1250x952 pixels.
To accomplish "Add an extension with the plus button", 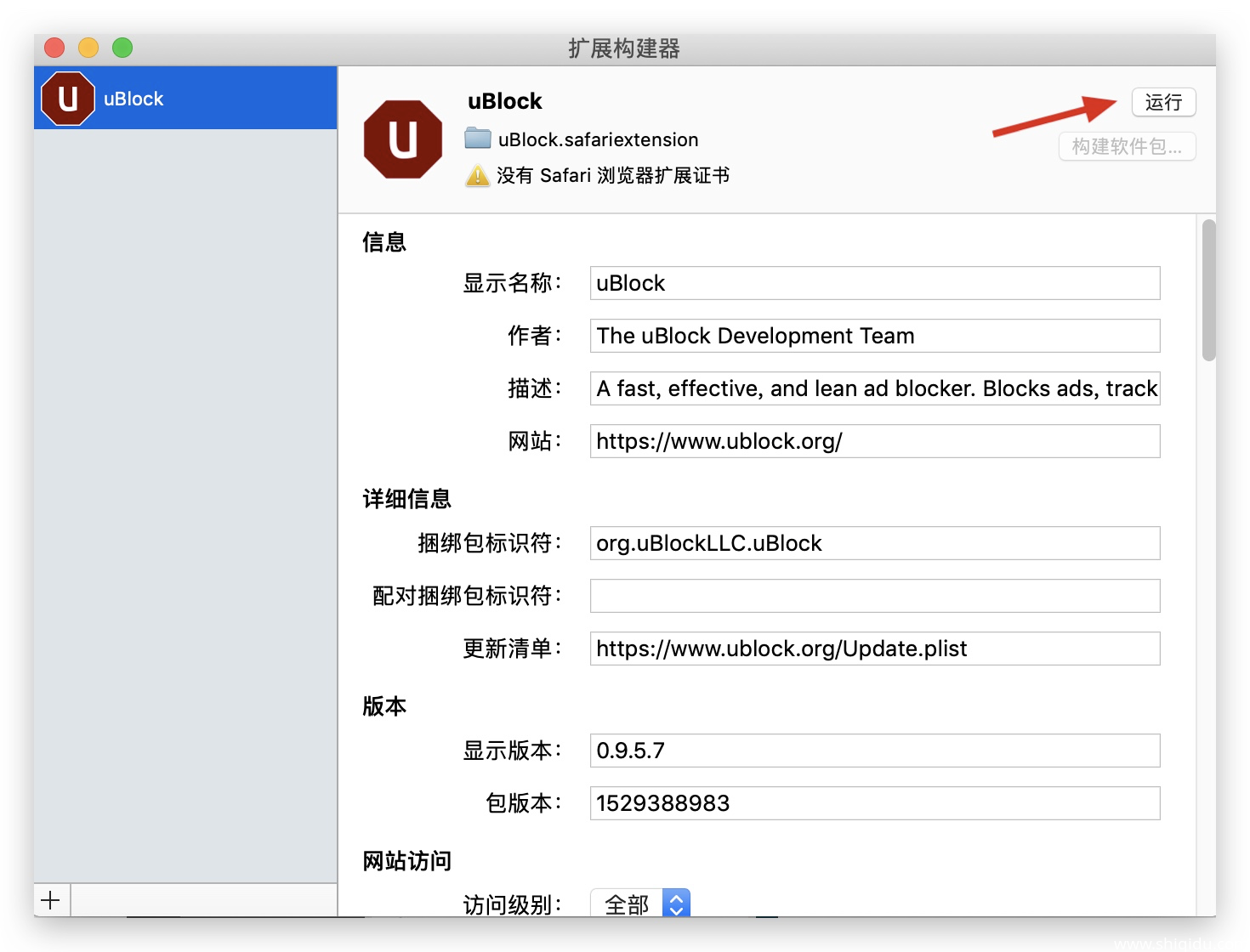I will (x=51, y=900).
